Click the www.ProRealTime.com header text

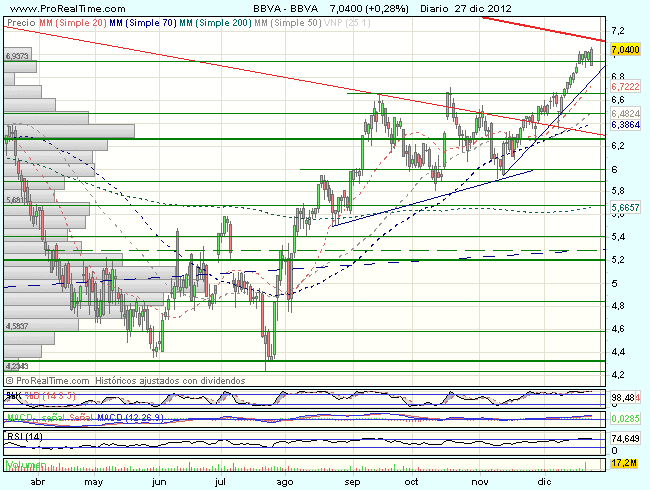click(67, 9)
